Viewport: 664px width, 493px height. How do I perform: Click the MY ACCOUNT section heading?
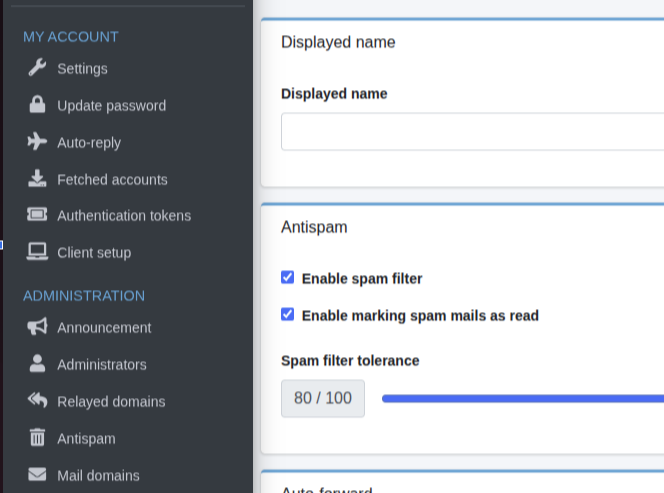click(x=71, y=37)
